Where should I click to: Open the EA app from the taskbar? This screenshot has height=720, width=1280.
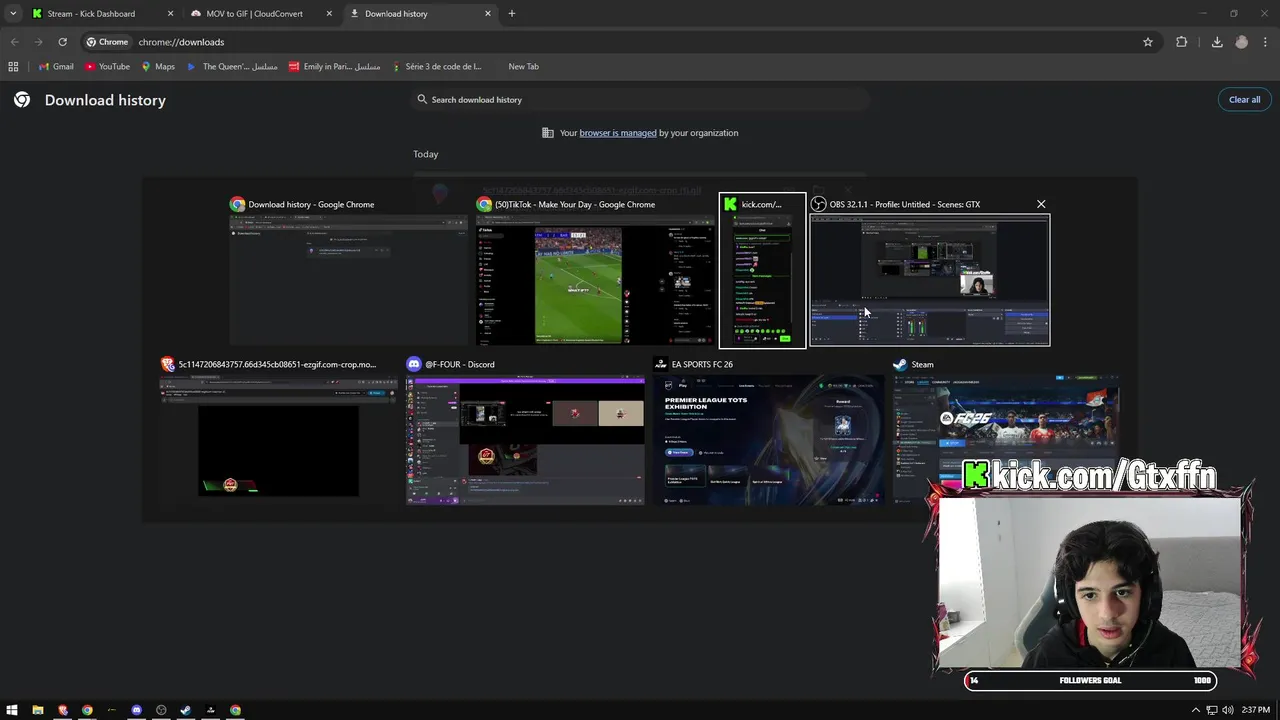tap(210, 710)
